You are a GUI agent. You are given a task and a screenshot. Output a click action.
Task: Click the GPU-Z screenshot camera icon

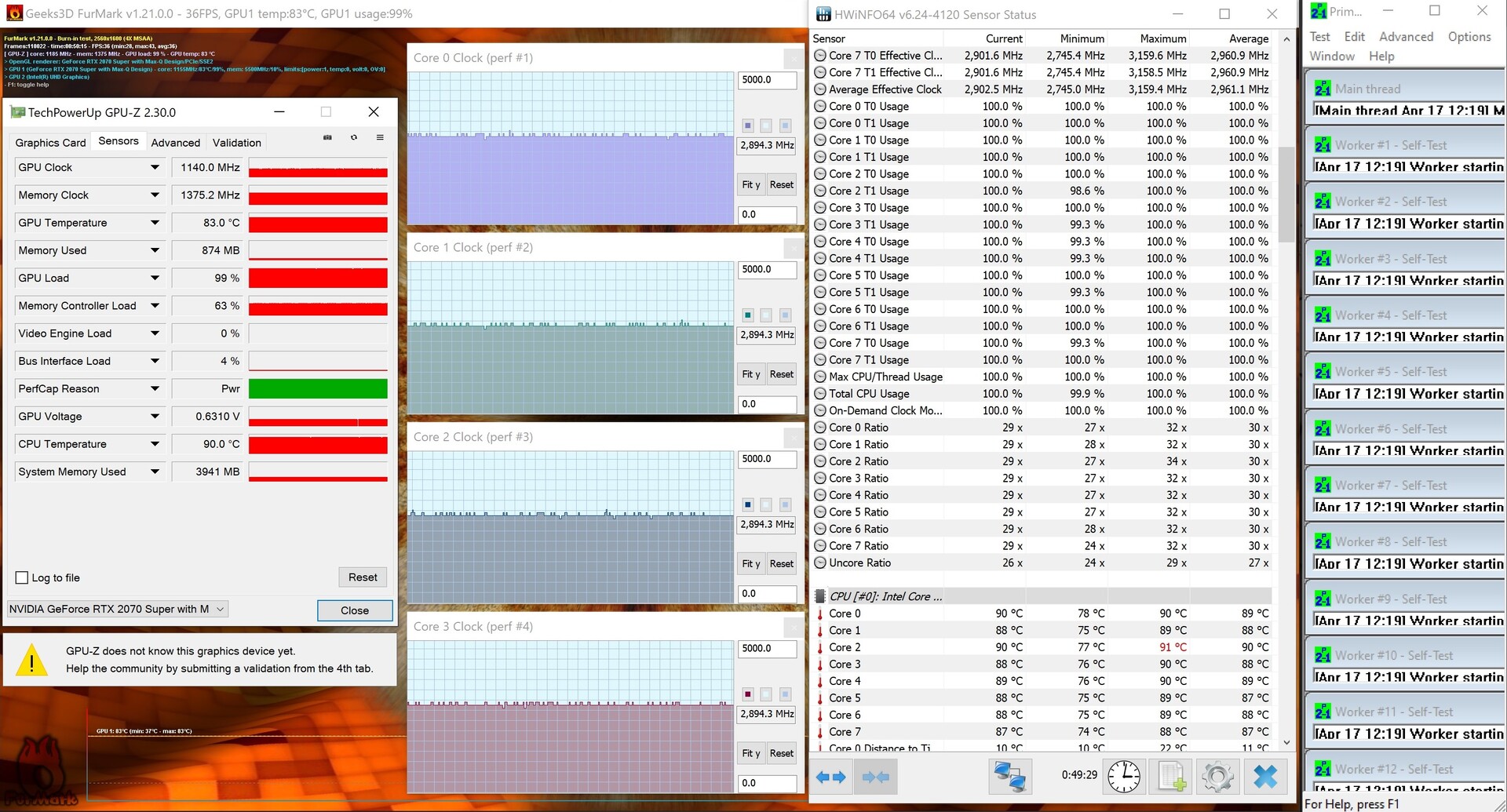[327, 138]
